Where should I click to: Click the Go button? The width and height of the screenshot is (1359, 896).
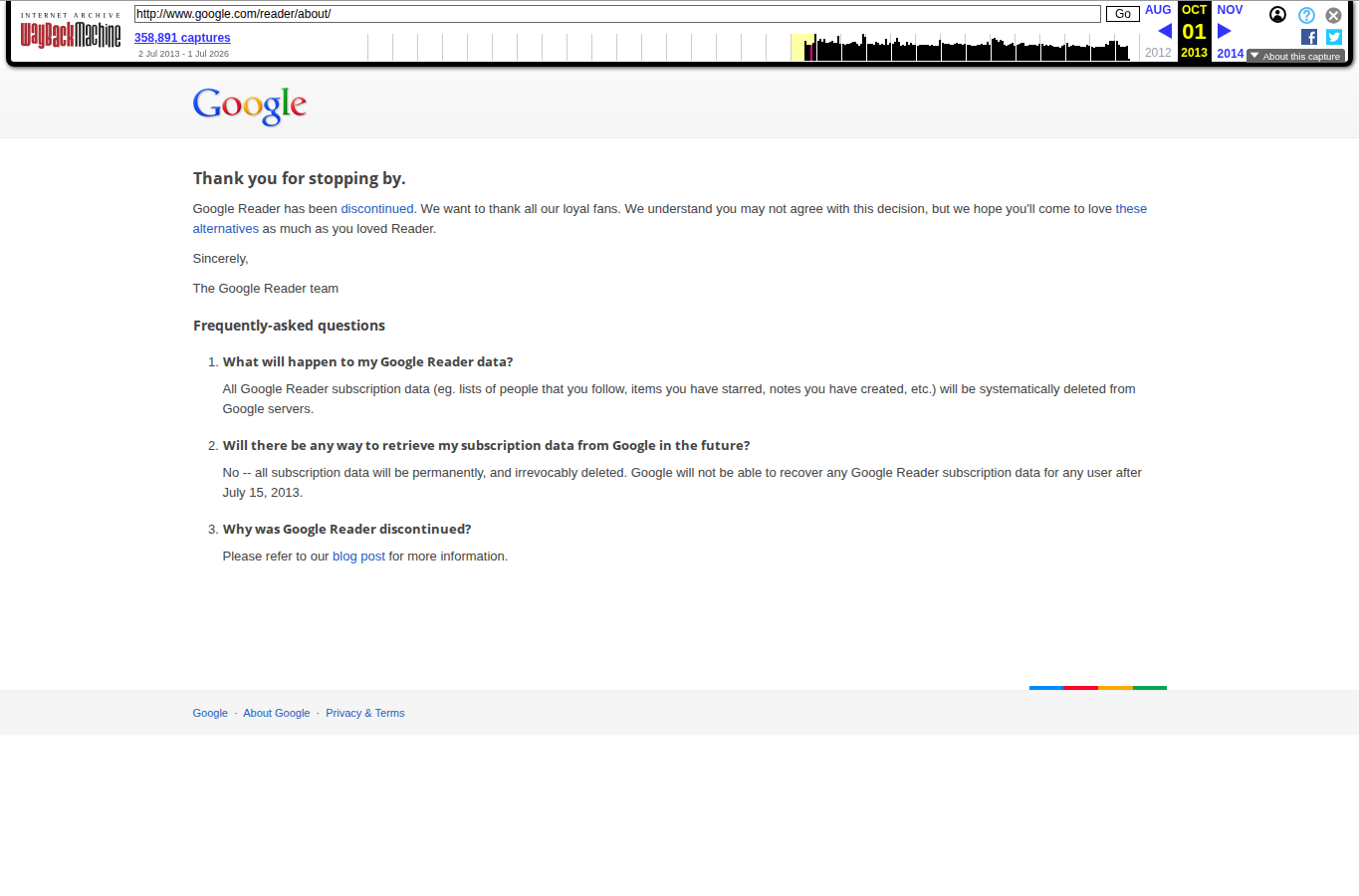tap(1122, 14)
